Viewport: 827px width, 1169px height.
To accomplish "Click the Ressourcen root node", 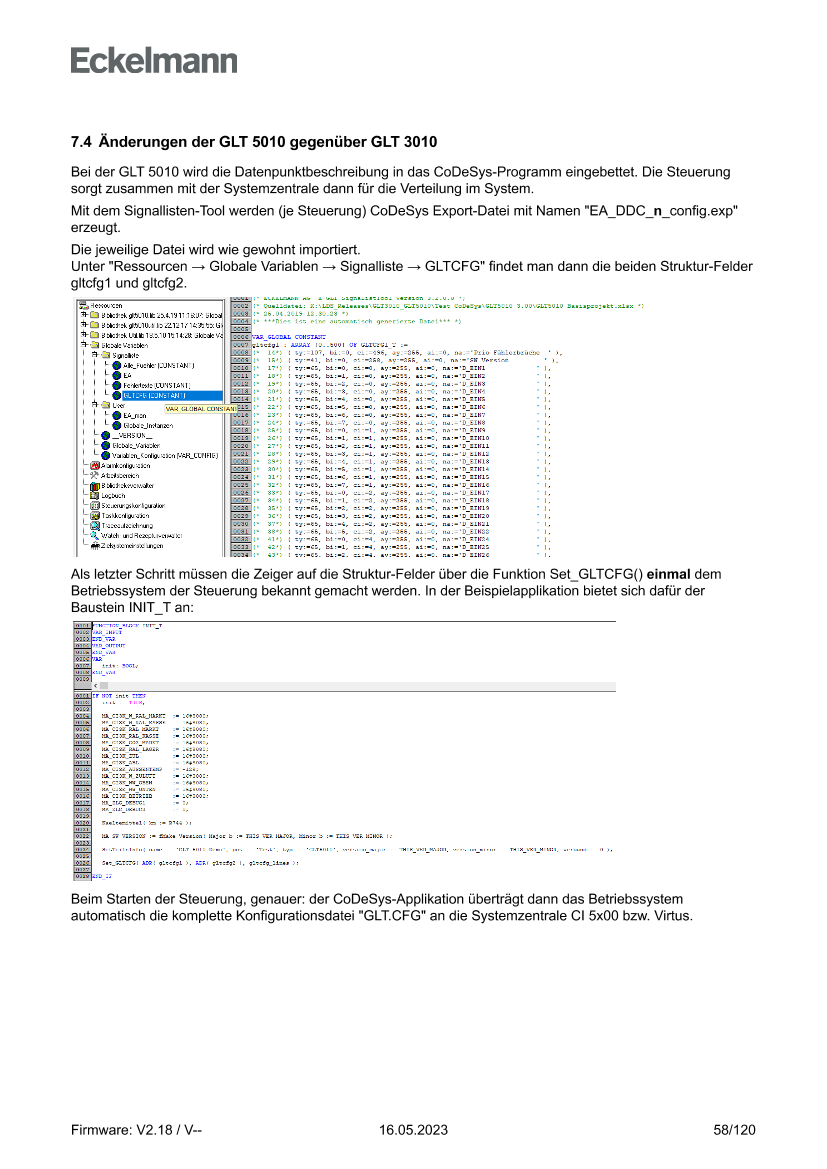I will (x=105, y=305).
